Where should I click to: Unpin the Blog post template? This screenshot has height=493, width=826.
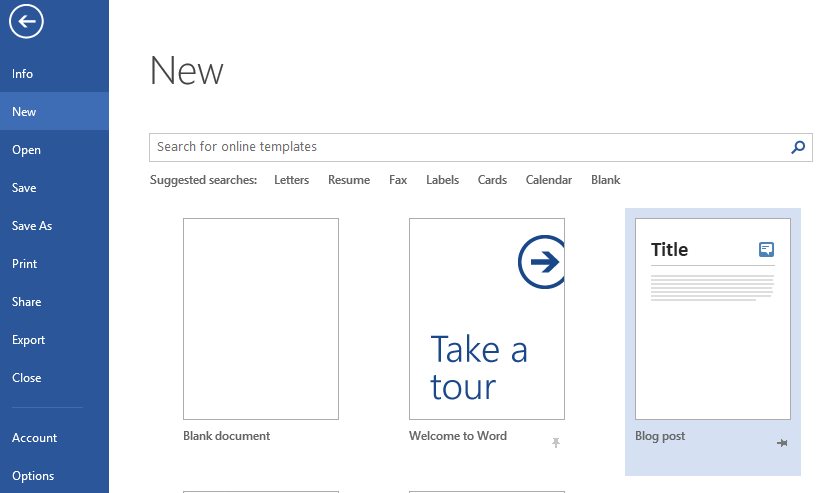(x=782, y=443)
